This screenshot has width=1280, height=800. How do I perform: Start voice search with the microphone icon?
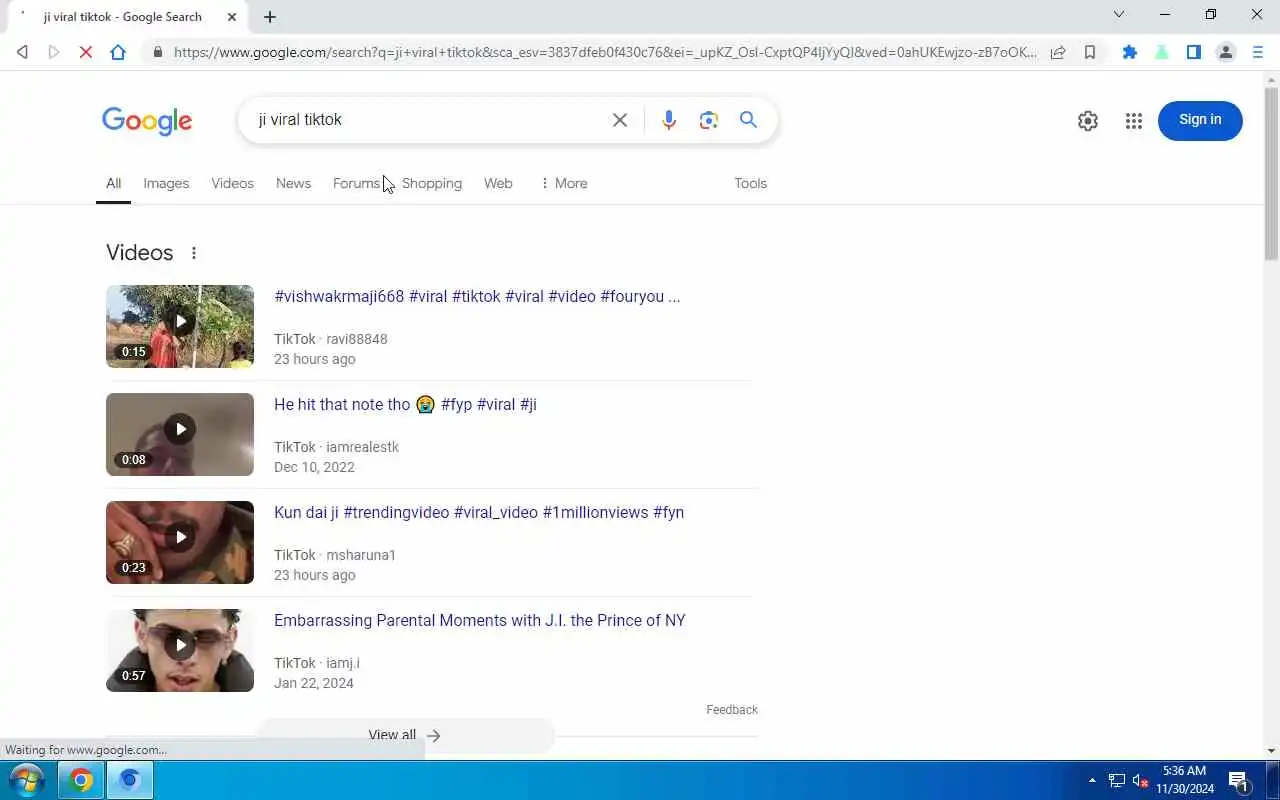pyautogui.click(x=669, y=120)
